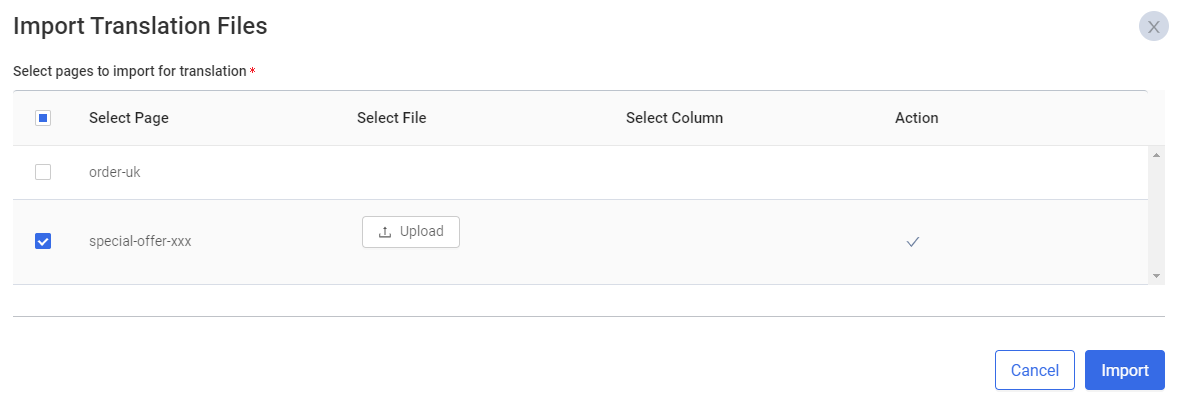Click the Select File column header
1183x408 pixels.
392,118
